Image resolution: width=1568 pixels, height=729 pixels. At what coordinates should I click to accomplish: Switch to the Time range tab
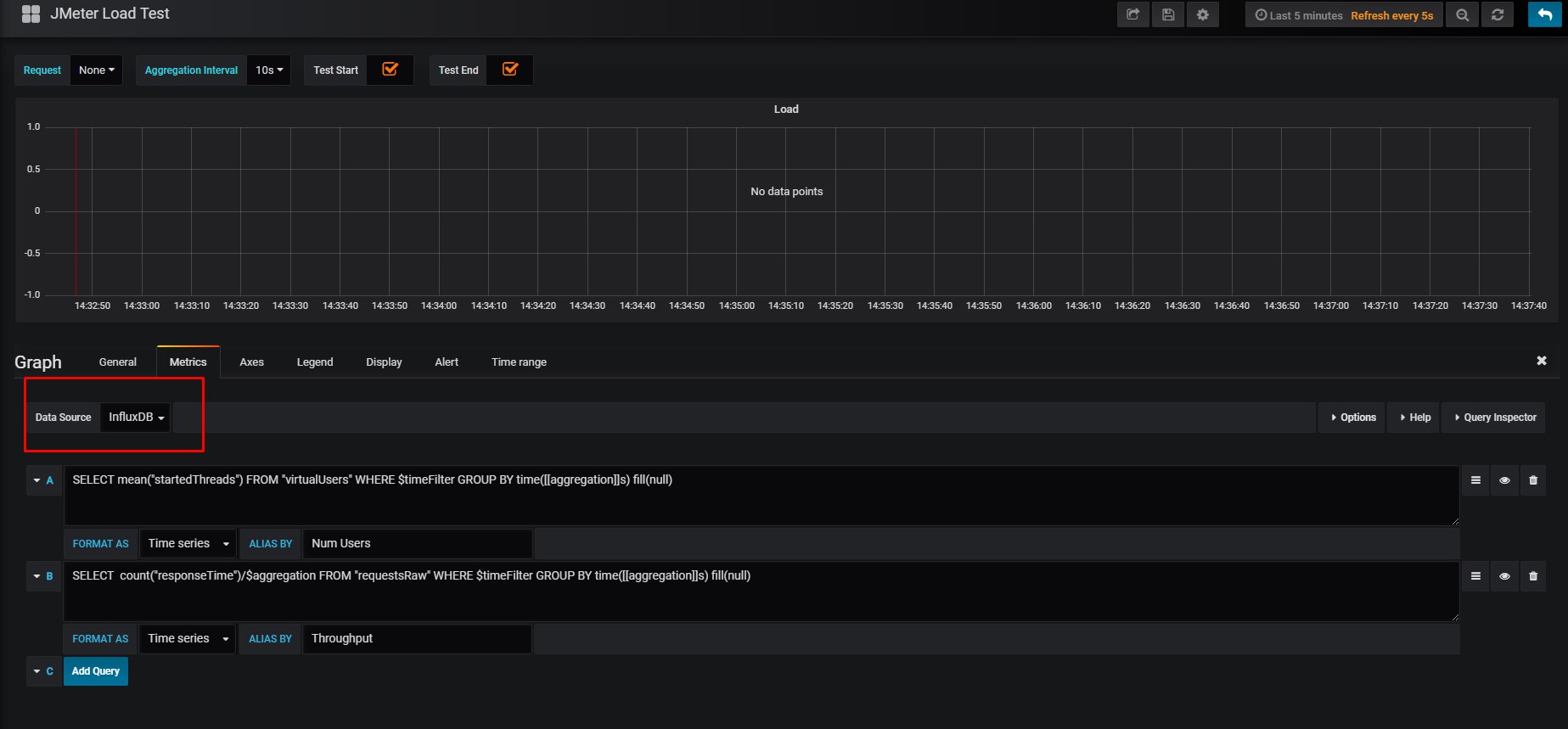(519, 362)
